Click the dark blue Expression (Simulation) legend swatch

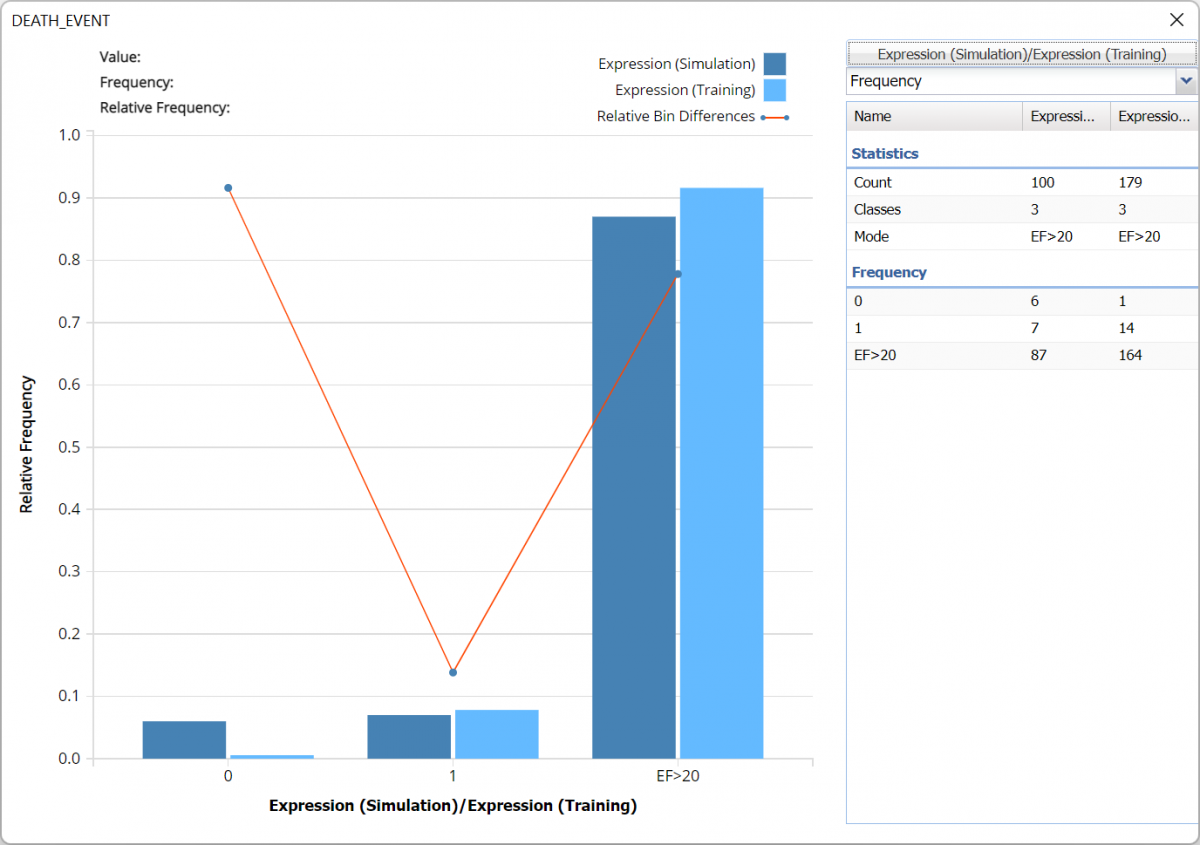click(774, 64)
